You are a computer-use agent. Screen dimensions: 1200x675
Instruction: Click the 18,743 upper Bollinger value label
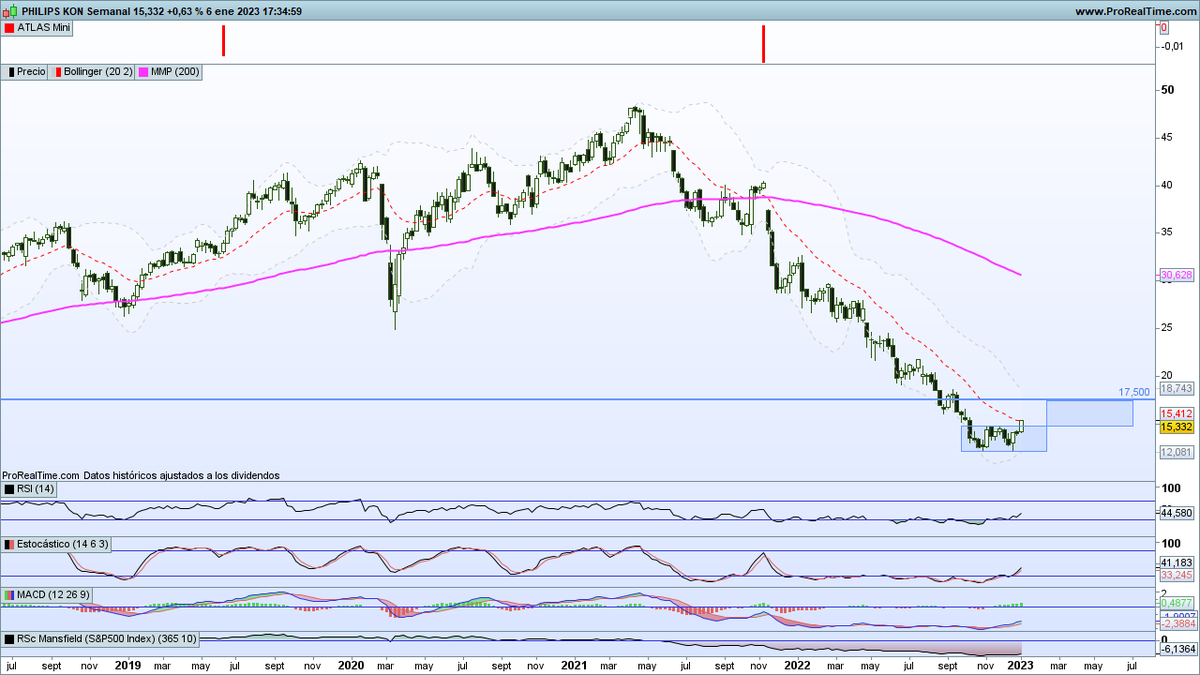(1175, 387)
